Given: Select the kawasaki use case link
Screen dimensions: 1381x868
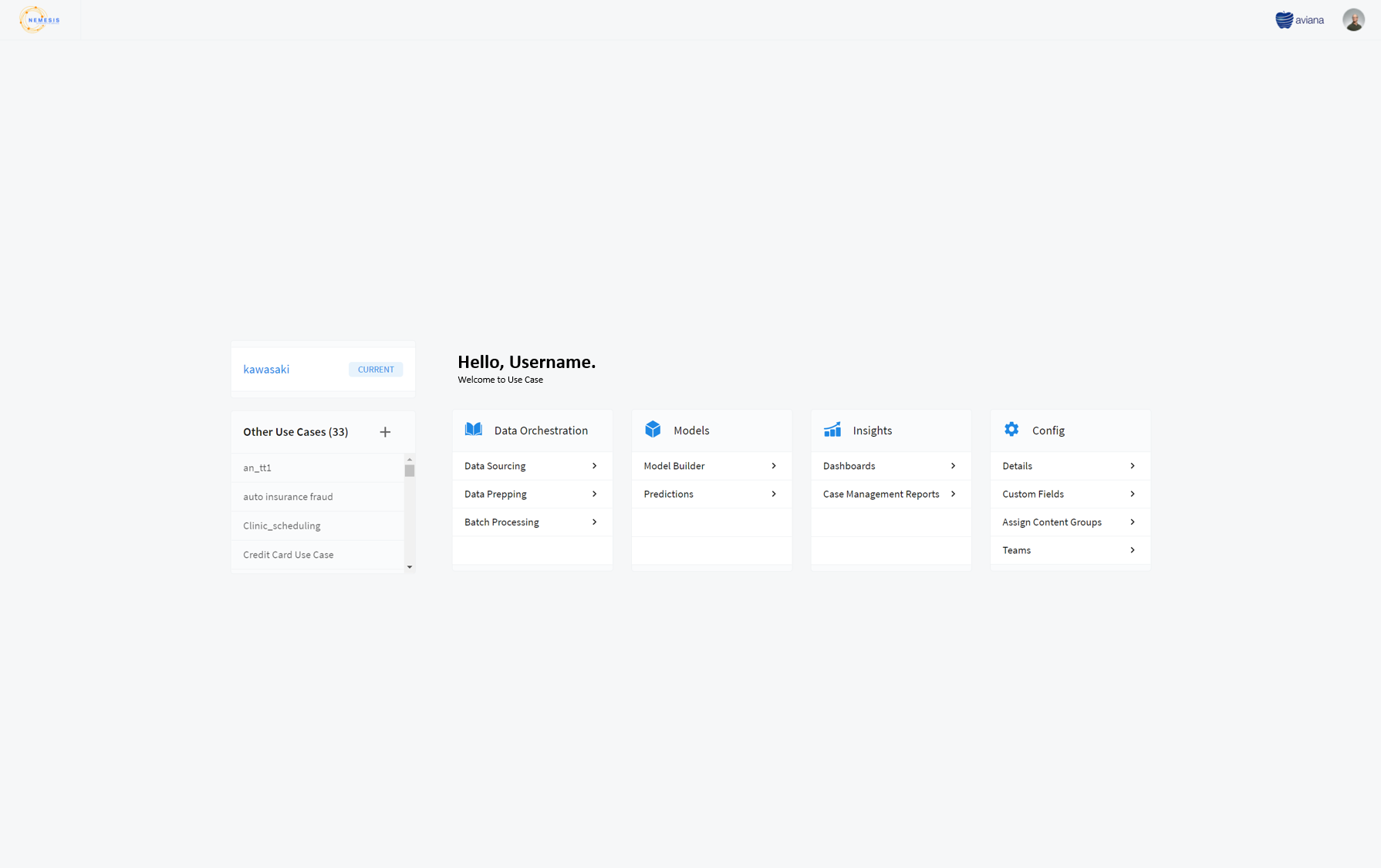Looking at the screenshot, I should [x=266, y=369].
